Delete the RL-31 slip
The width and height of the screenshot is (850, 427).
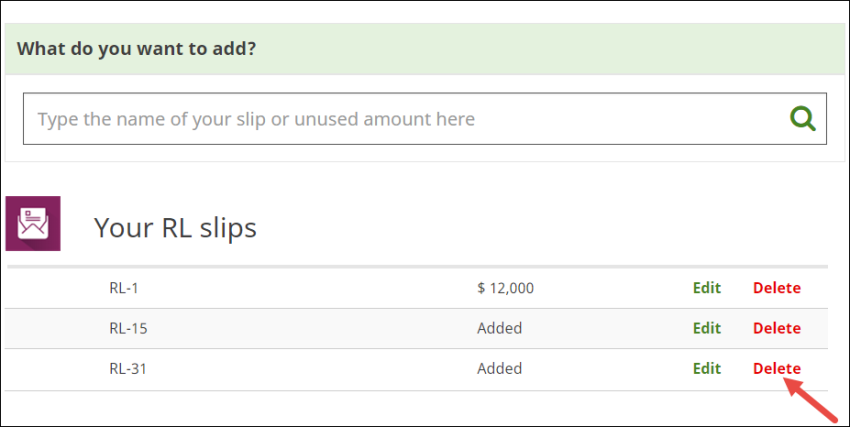coord(777,368)
